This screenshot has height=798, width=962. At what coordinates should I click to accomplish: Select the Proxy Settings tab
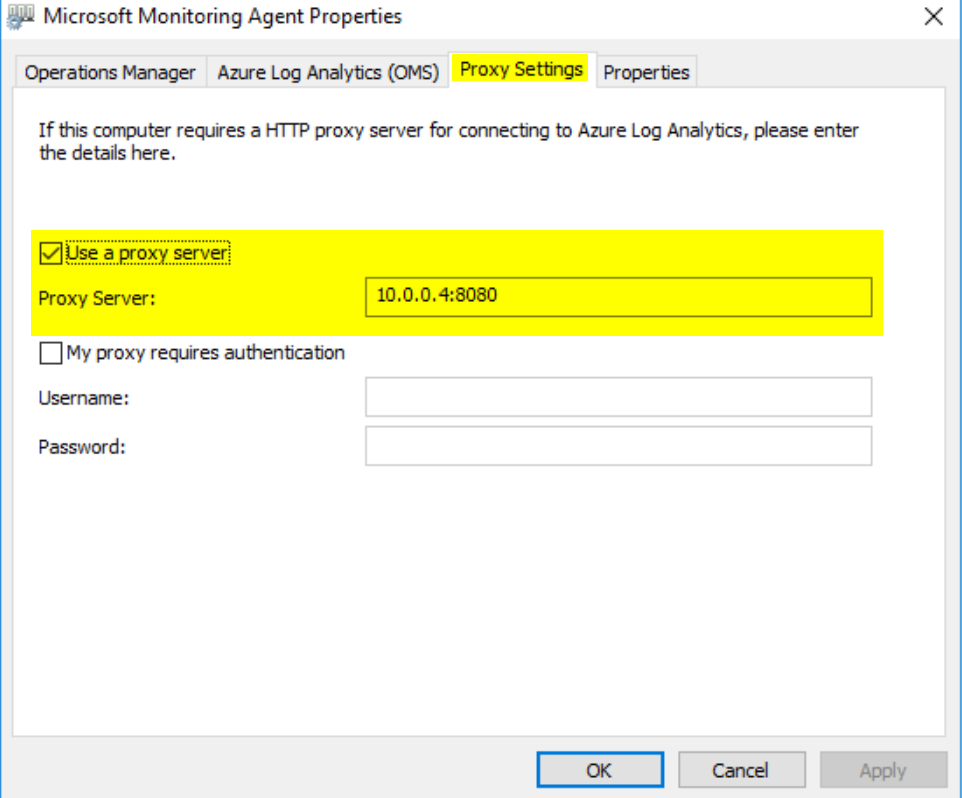coord(521,69)
